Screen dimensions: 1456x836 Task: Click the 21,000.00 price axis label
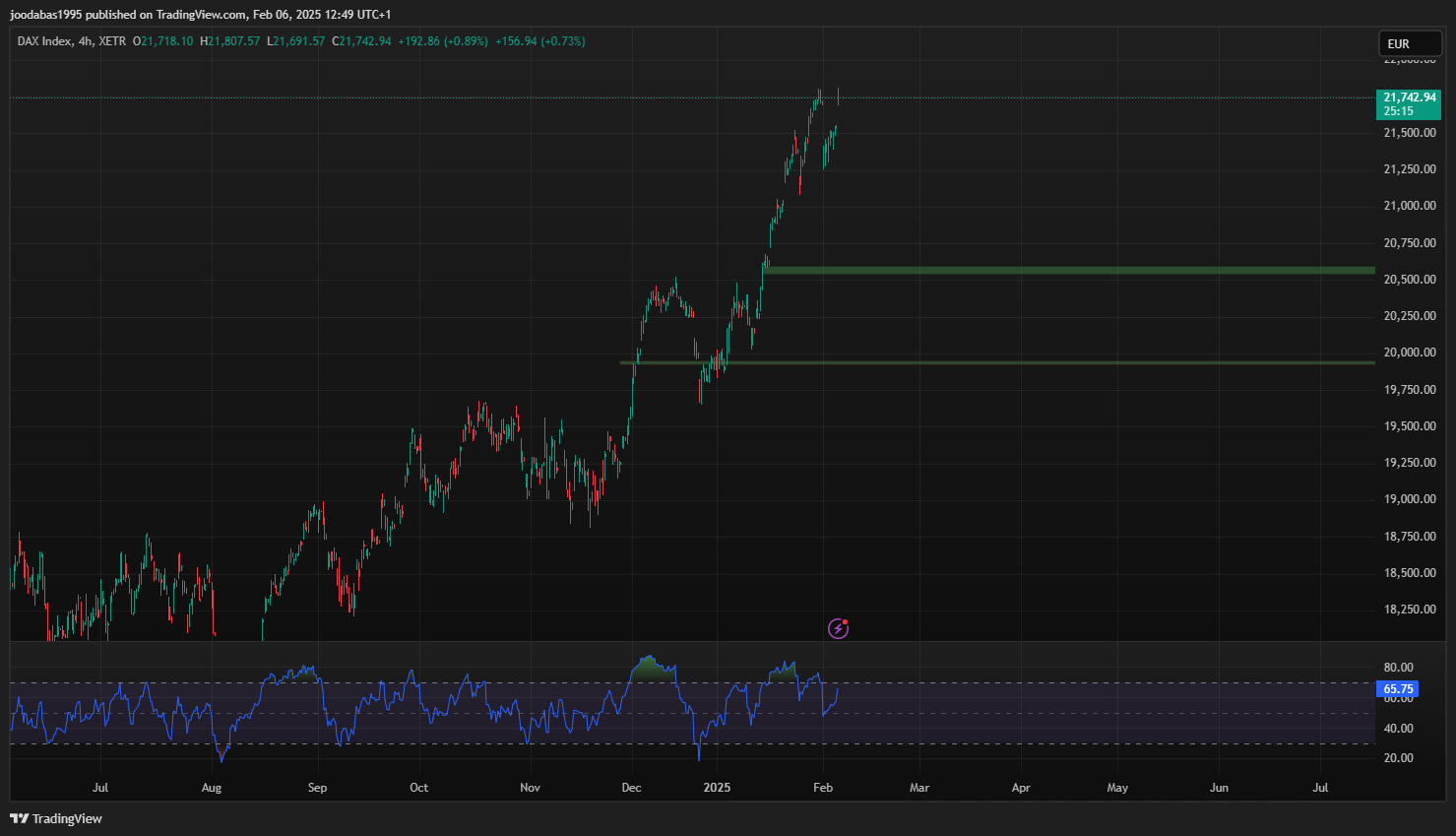click(x=1410, y=206)
